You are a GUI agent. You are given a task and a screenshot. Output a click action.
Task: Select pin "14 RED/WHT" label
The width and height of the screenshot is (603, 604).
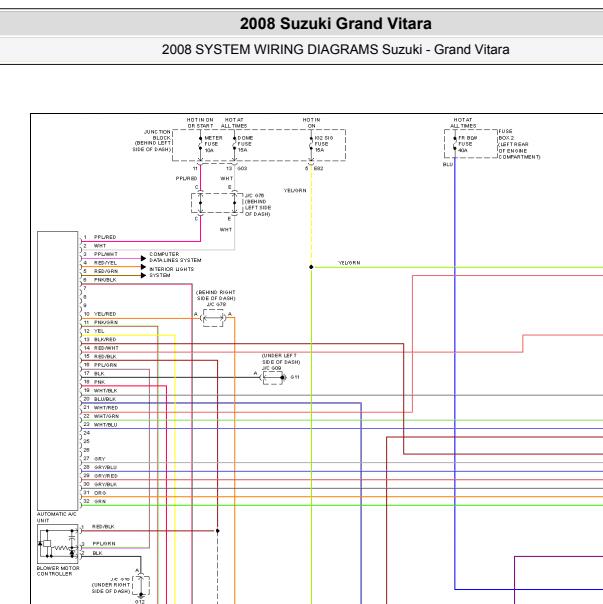click(101, 348)
